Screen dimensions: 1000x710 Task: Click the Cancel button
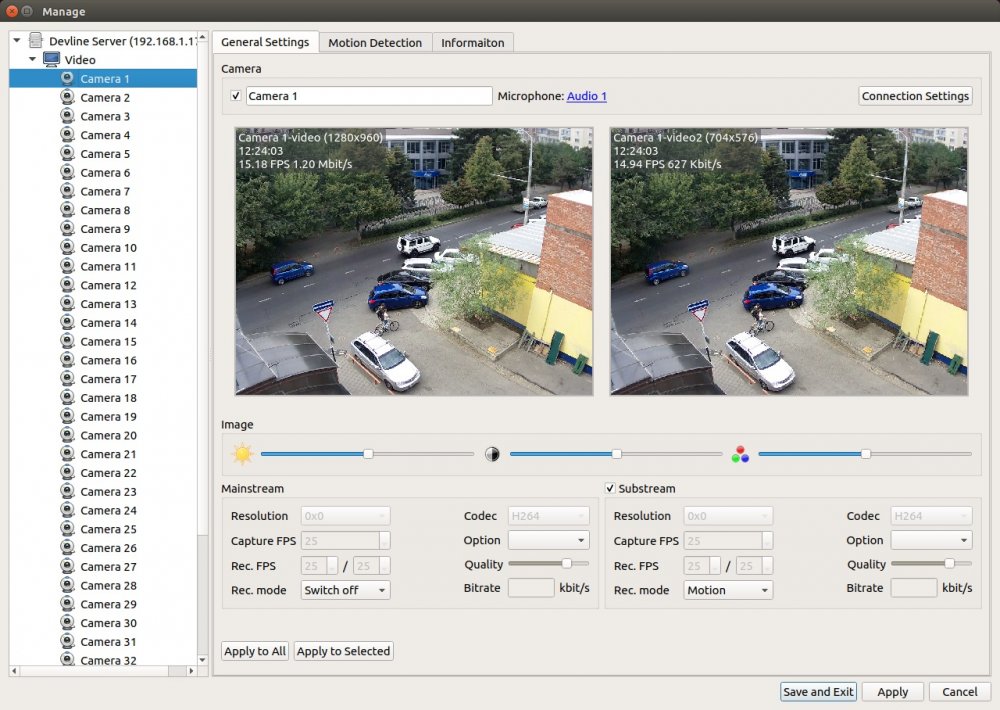coord(959,692)
